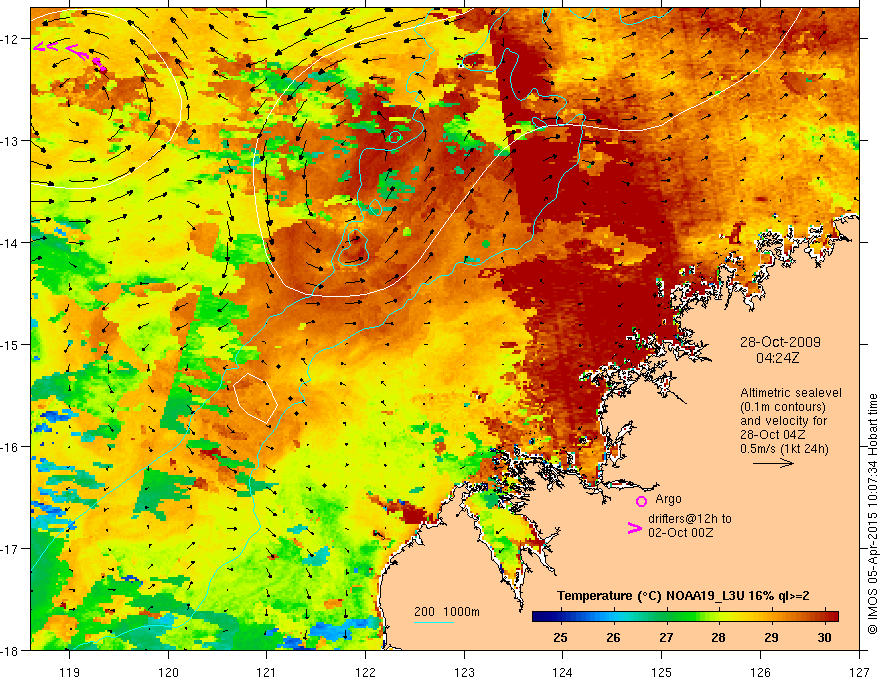The height and width of the screenshot is (680, 880).
Task: Click the longitude axis label 124
Action: pos(563,672)
